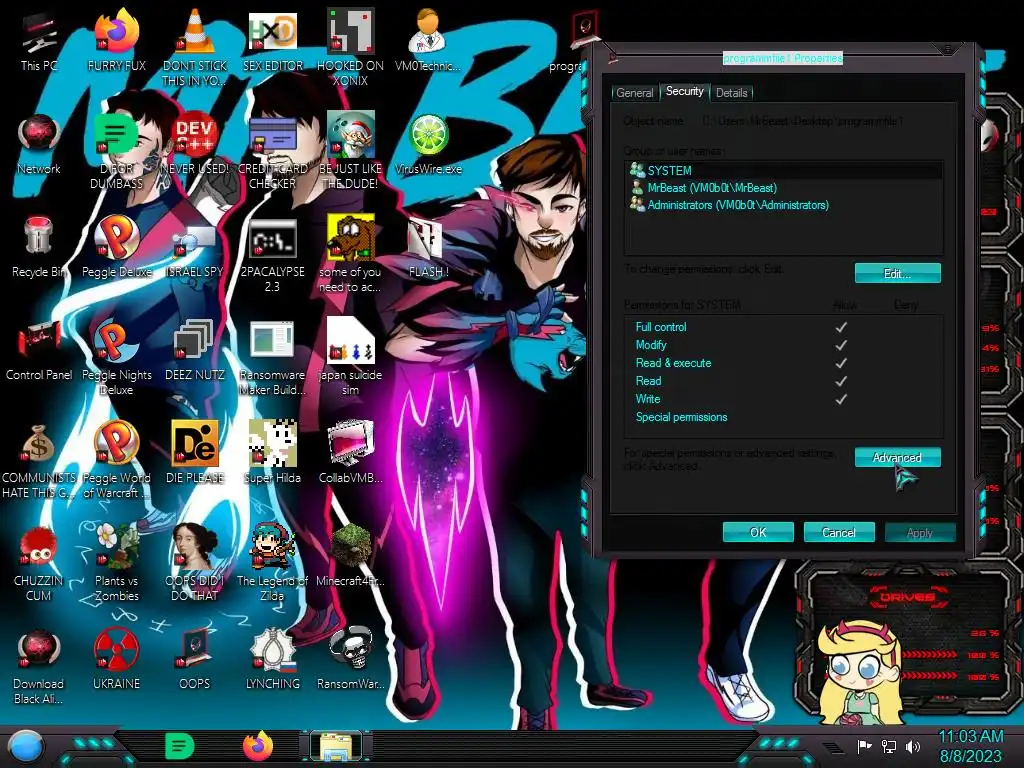The image size is (1024, 768).
Task: Select SYSTEM in the user names list
Action: (784, 170)
